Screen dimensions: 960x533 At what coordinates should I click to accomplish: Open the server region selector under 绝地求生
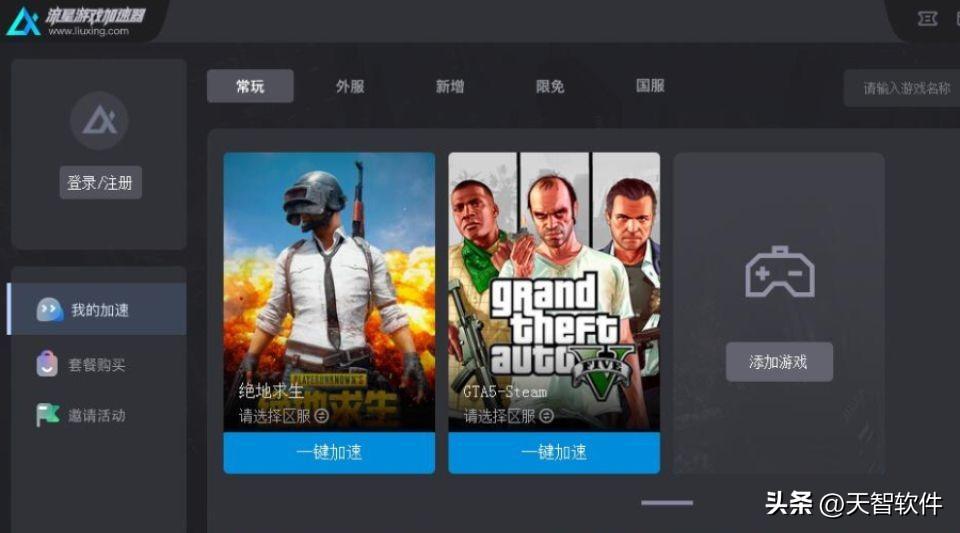pyautogui.click(x=284, y=416)
